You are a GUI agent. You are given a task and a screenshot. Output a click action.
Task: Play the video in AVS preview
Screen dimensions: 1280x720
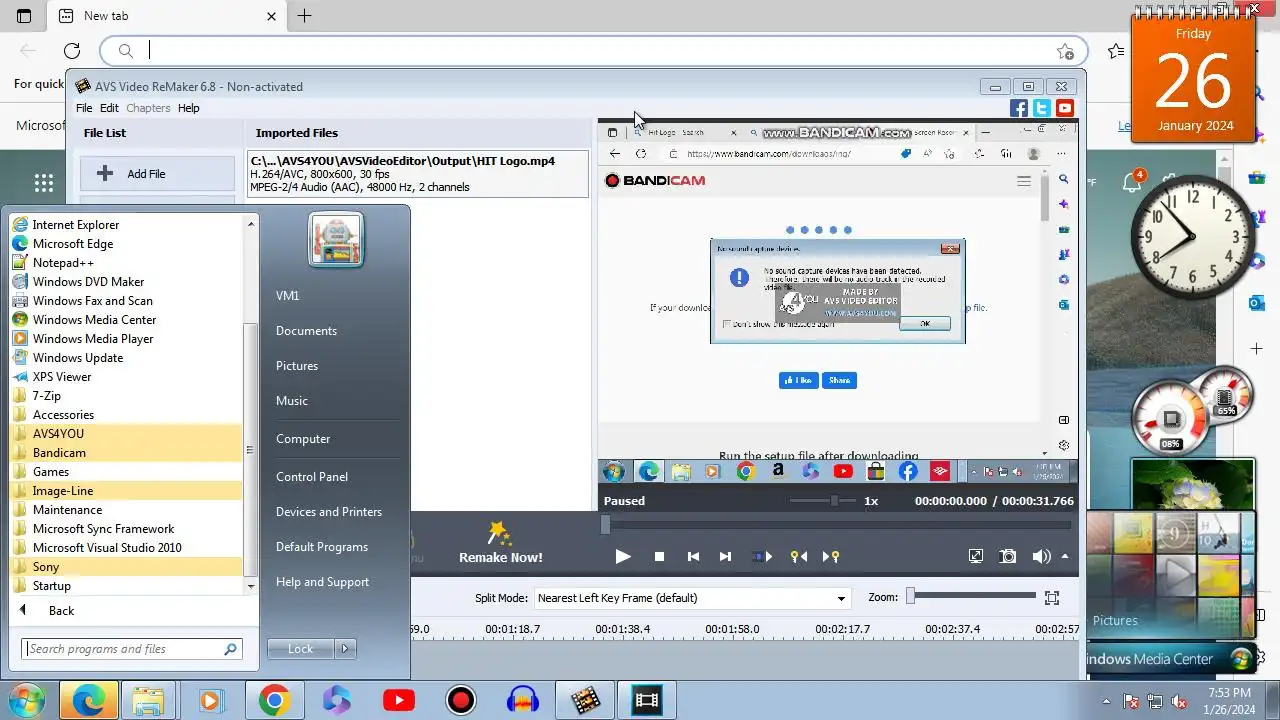(x=623, y=557)
